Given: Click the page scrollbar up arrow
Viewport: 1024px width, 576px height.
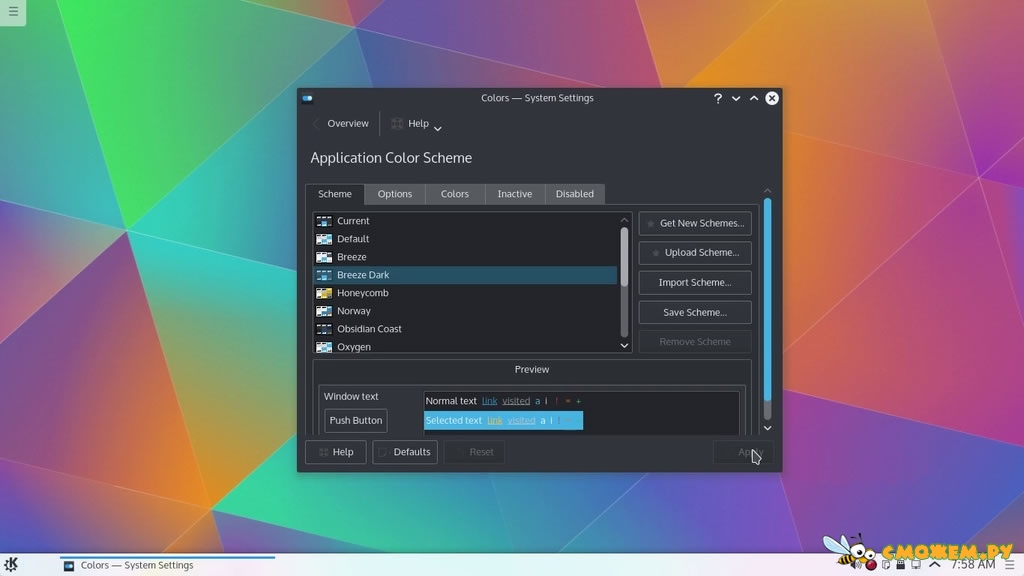Looking at the screenshot, I should (767, 191).
